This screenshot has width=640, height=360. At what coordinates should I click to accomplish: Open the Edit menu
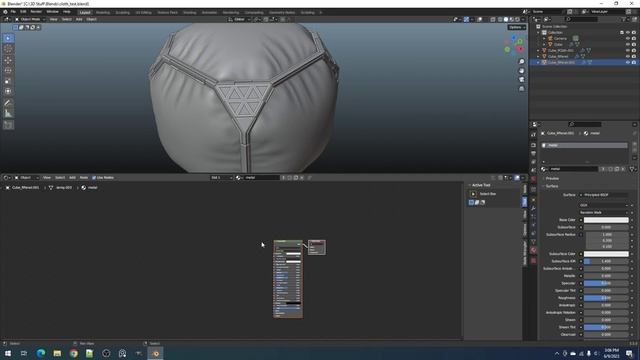[x=23, y=12]
